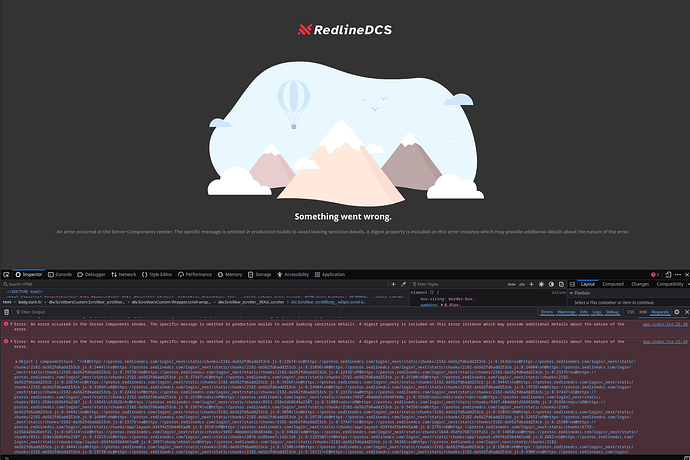Toggle the Info console filter
Viewport: 690px width, 460px height.
coord(584,312)
